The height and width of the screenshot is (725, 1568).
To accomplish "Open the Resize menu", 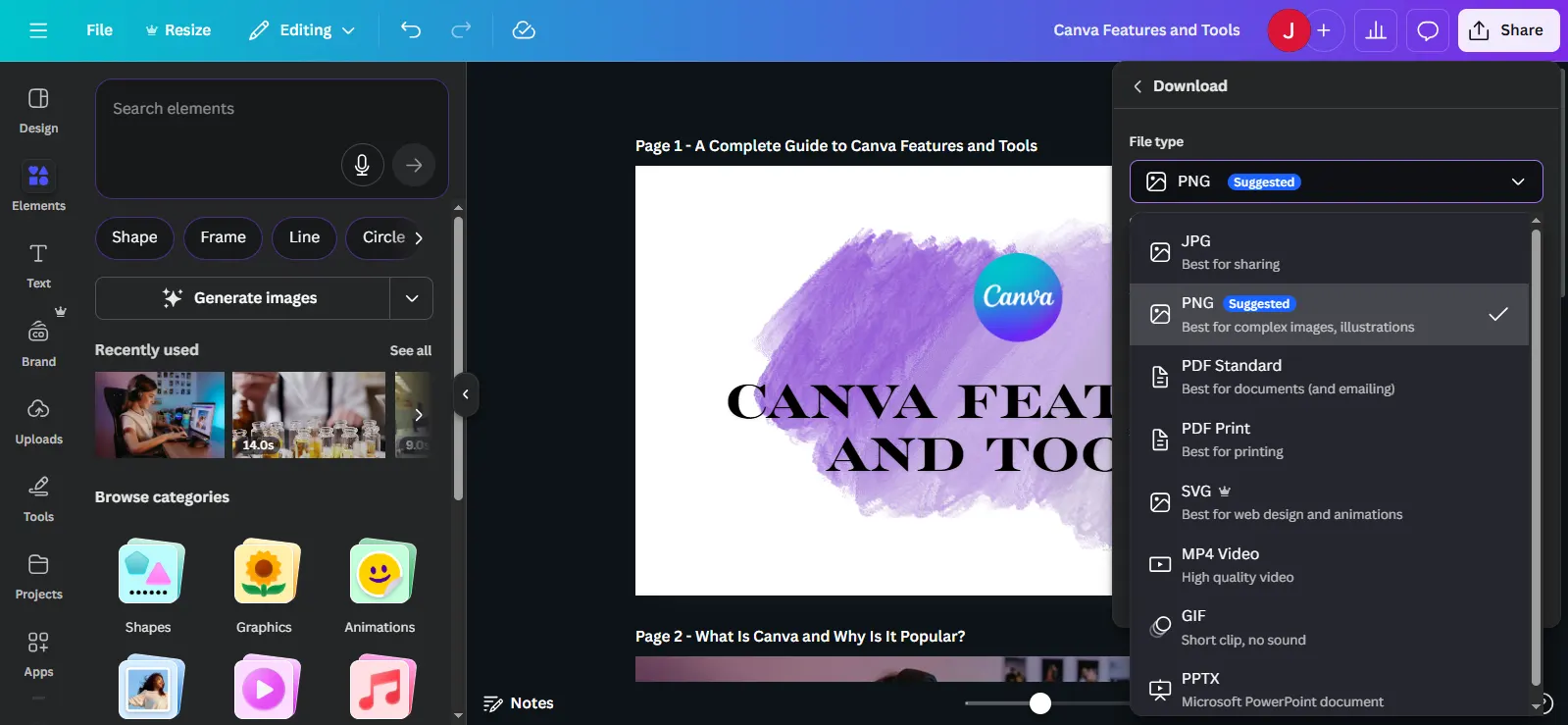I will pyautogui.click(x=177, y=30).
